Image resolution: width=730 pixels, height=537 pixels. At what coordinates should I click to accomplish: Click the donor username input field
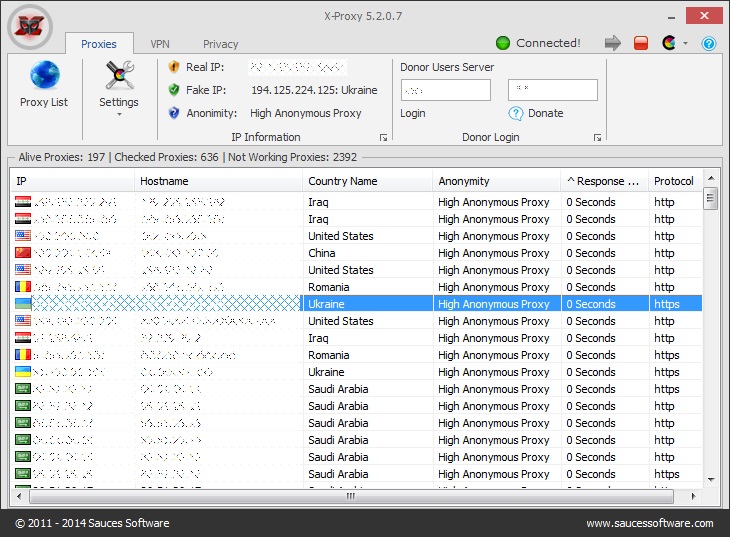pyautogui.click(x=445, y=90)
